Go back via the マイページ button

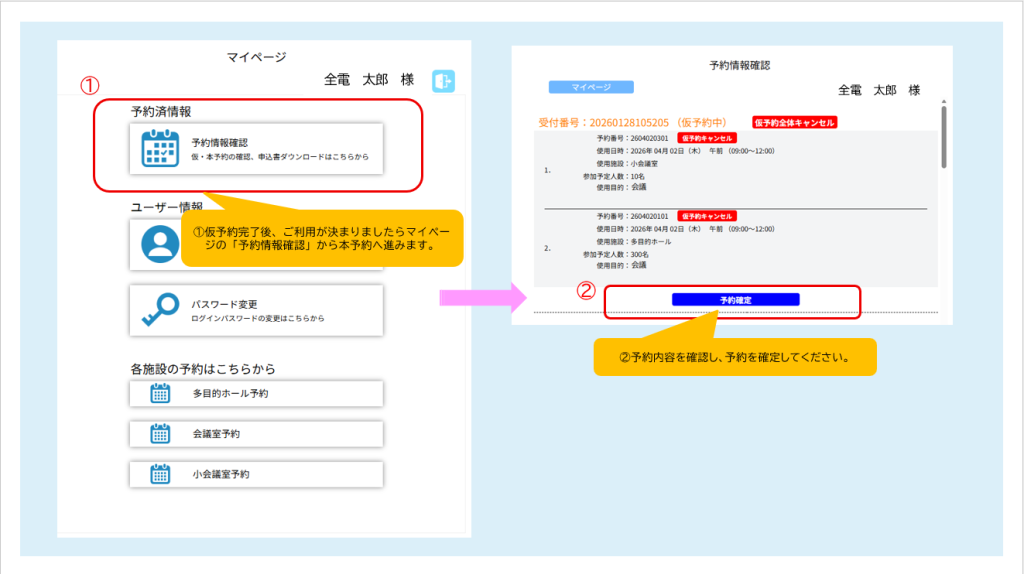click(591, 88)
